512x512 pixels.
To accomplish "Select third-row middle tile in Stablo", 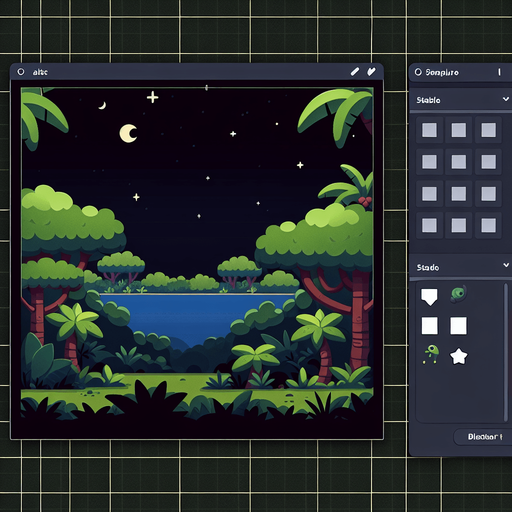I will tap(459, 194).
